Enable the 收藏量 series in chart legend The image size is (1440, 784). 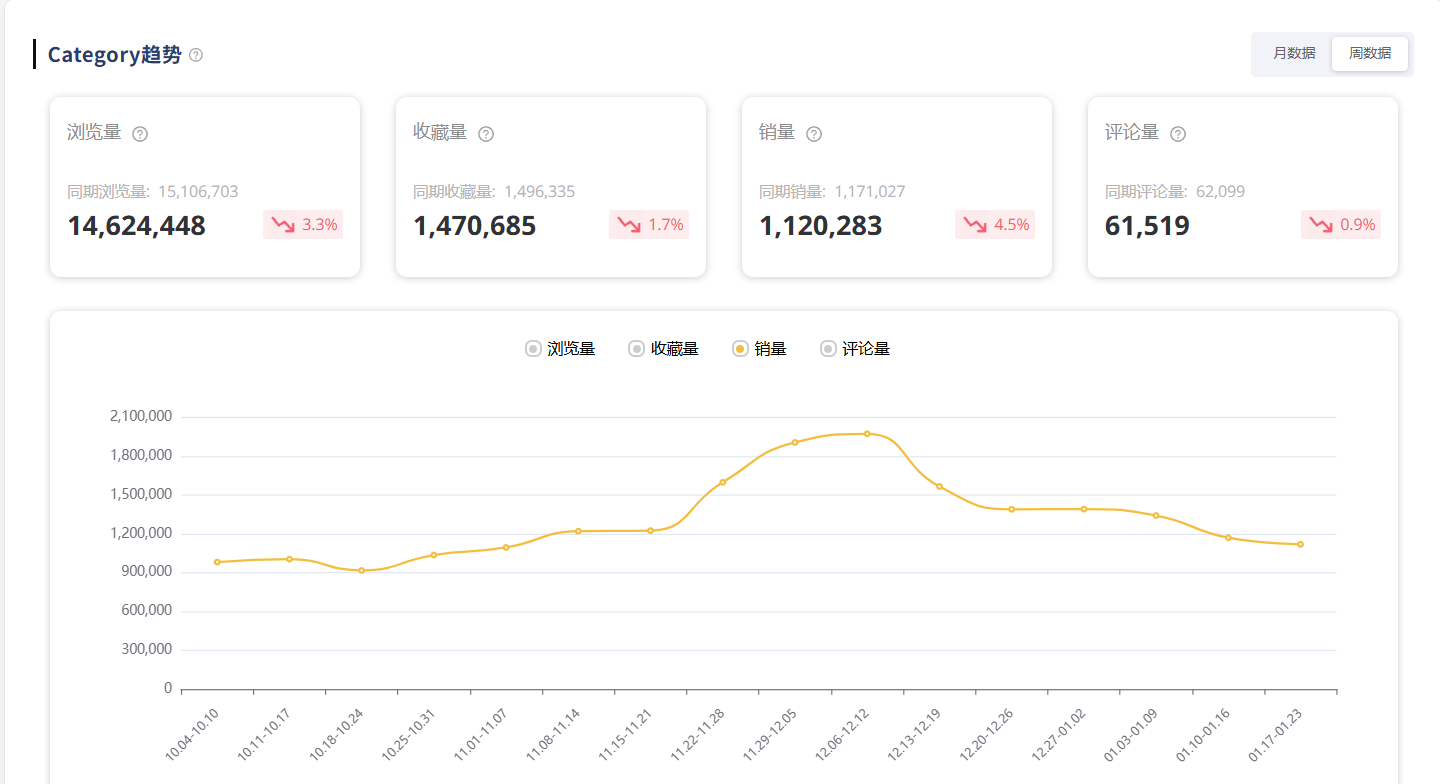[663, 349]
